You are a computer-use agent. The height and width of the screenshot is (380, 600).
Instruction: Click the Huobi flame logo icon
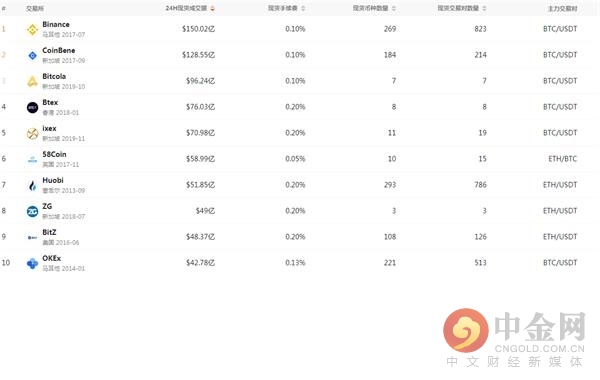pyautogui.click(x=32, y=186)
